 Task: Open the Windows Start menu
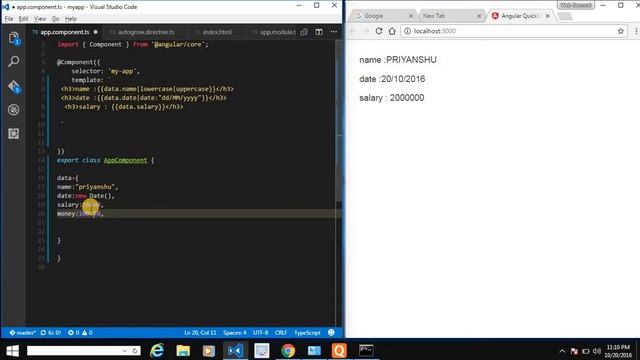12,351
